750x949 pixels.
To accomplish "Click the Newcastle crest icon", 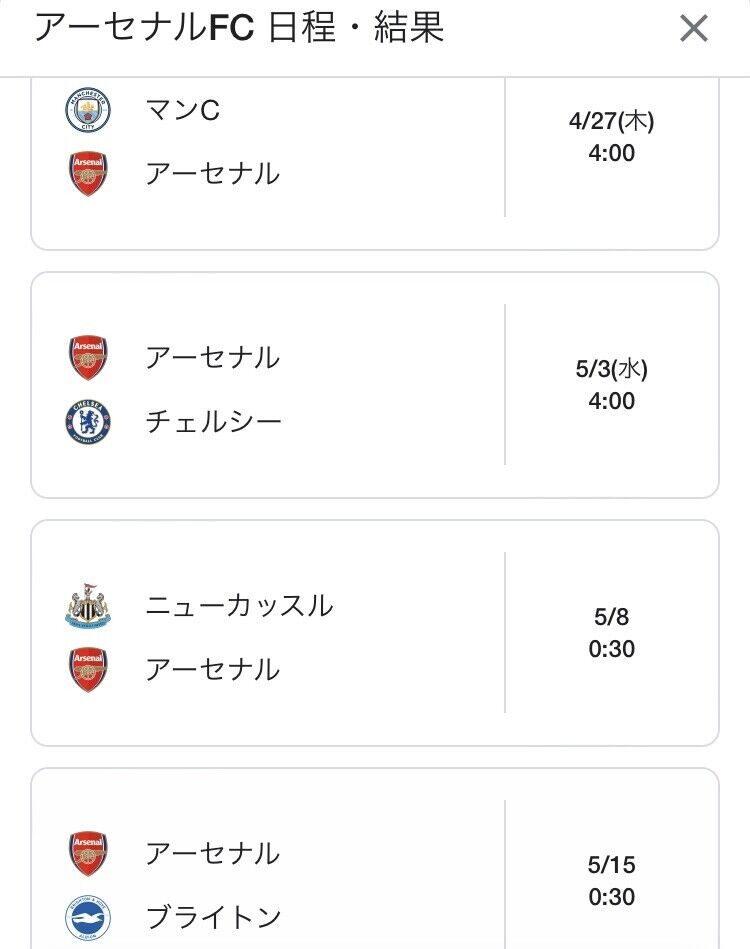I will tap(88, 606).
